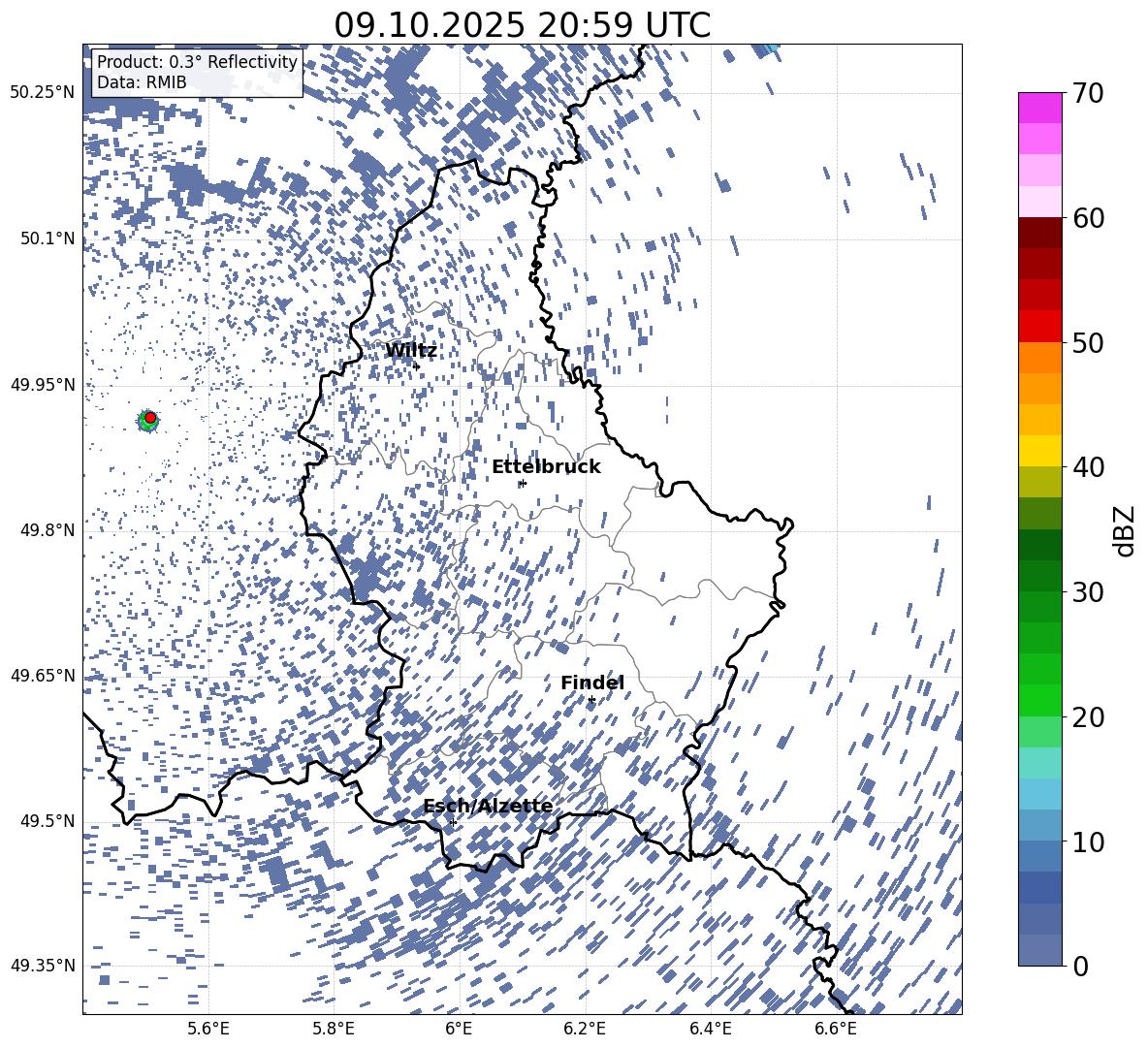Select the Esch/Alzette city label

(488, 806)
